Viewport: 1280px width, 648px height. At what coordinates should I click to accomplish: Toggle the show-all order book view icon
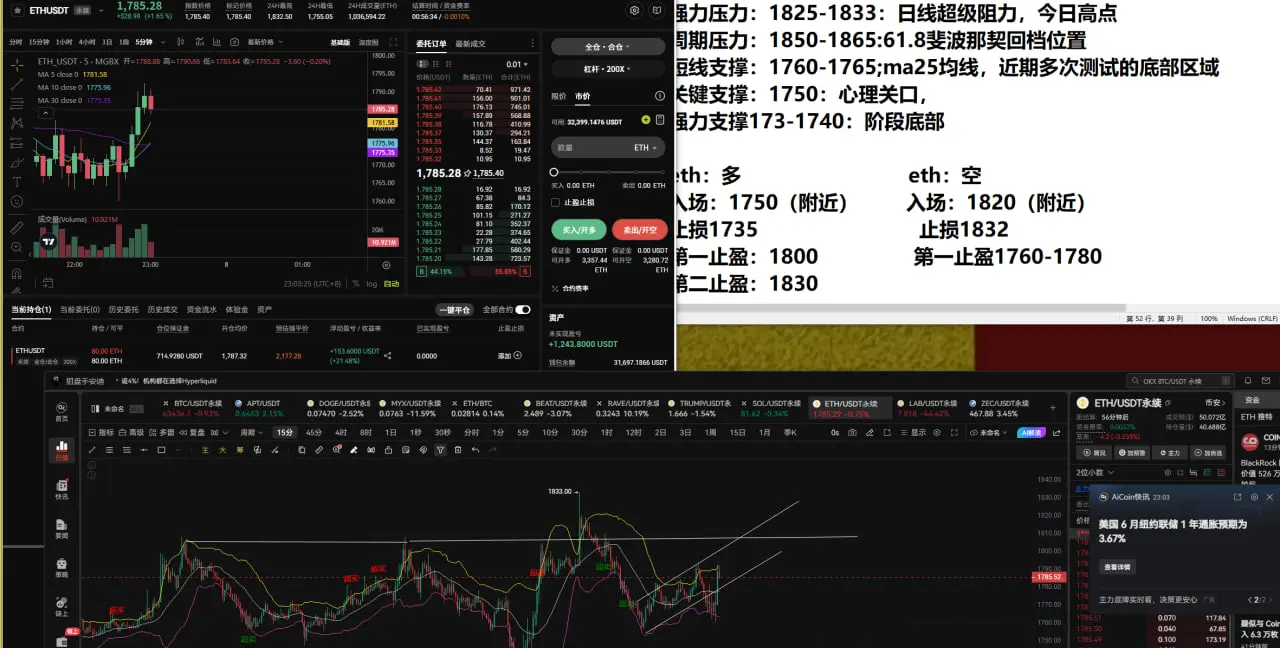(x=424, y=64)
